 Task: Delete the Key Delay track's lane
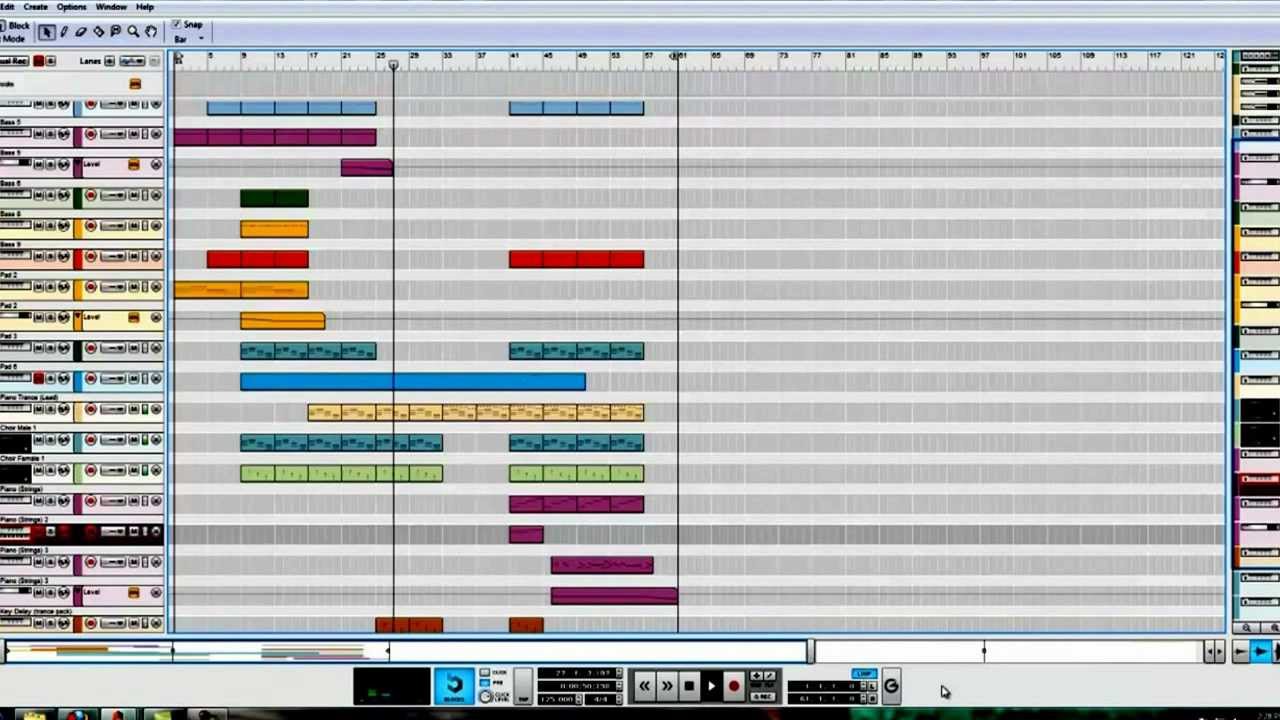click(156, 624)
